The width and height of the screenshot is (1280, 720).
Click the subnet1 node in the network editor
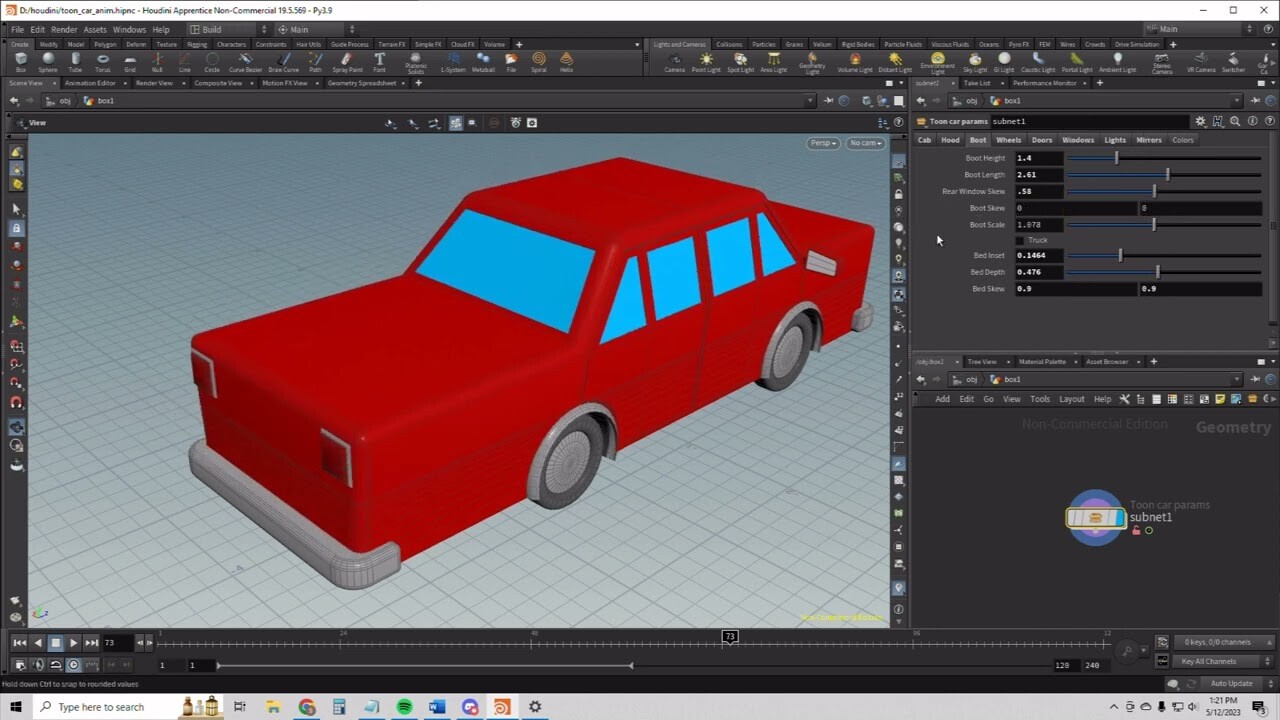(x=1096, y=517)
